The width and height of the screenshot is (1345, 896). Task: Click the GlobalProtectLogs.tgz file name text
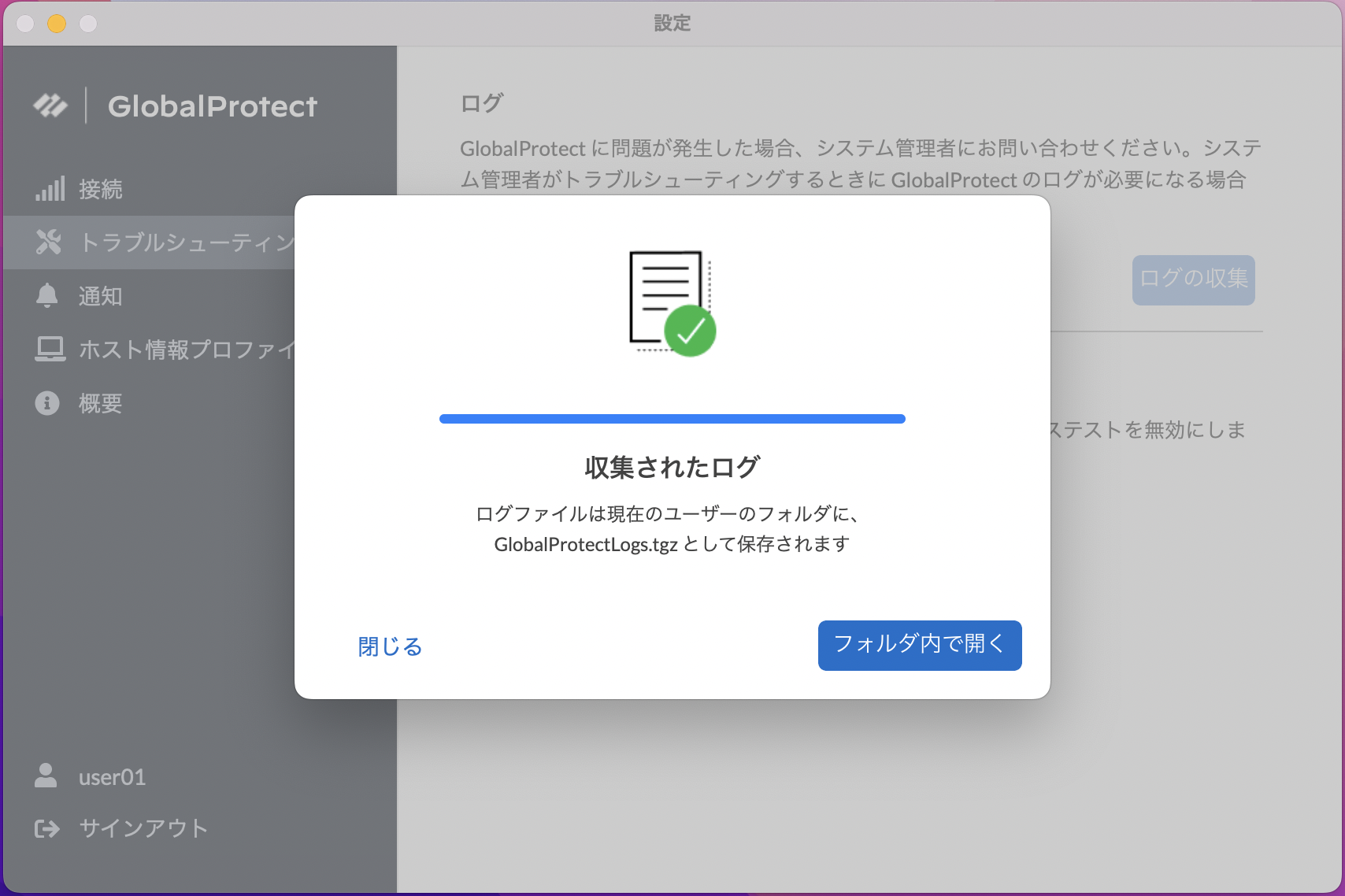(x=586, y=544)
